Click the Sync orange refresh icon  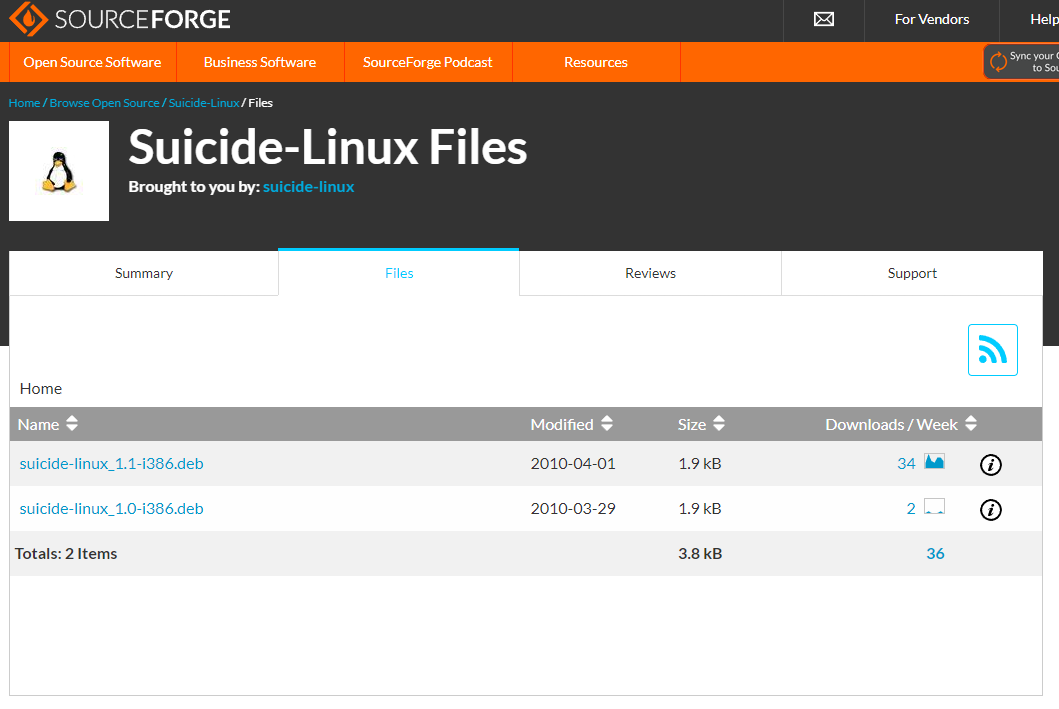coord(998,62)
